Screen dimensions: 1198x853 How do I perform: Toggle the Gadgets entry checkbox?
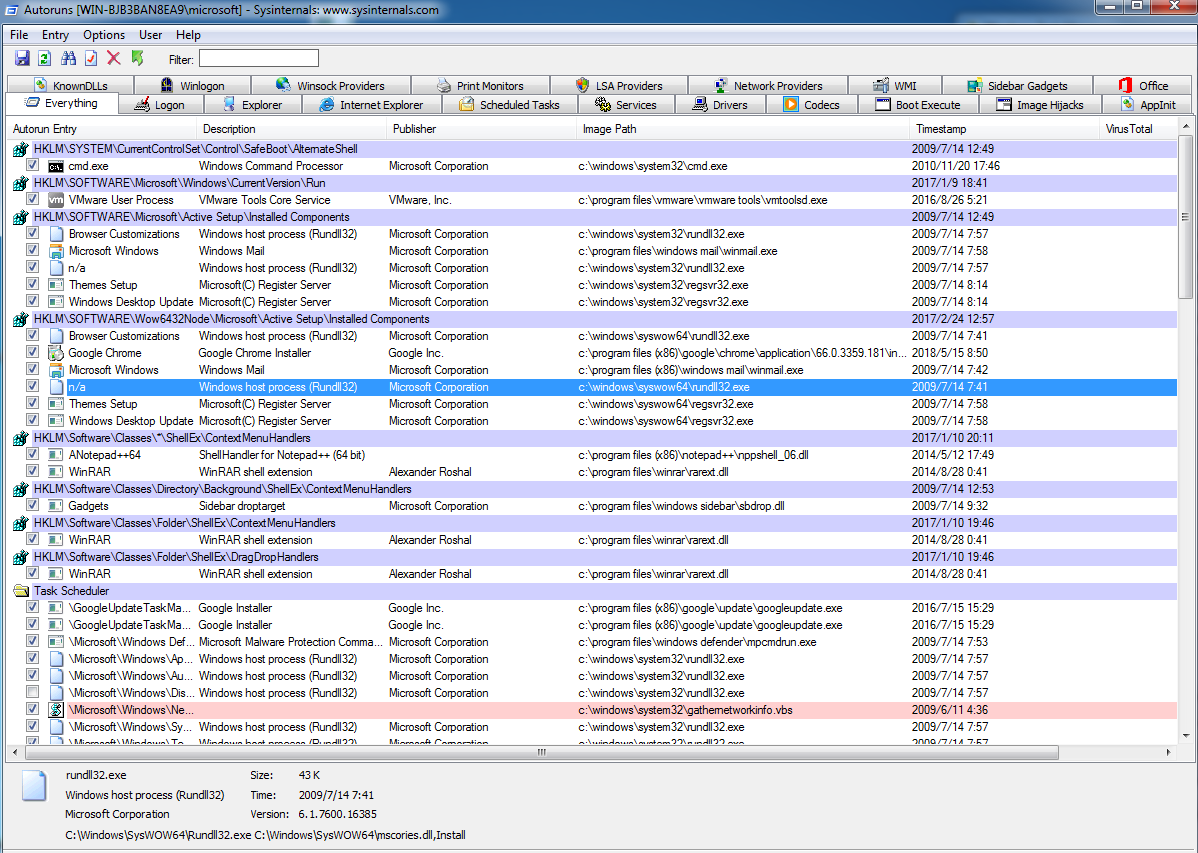pyautogui.click(x=33, y=506)
